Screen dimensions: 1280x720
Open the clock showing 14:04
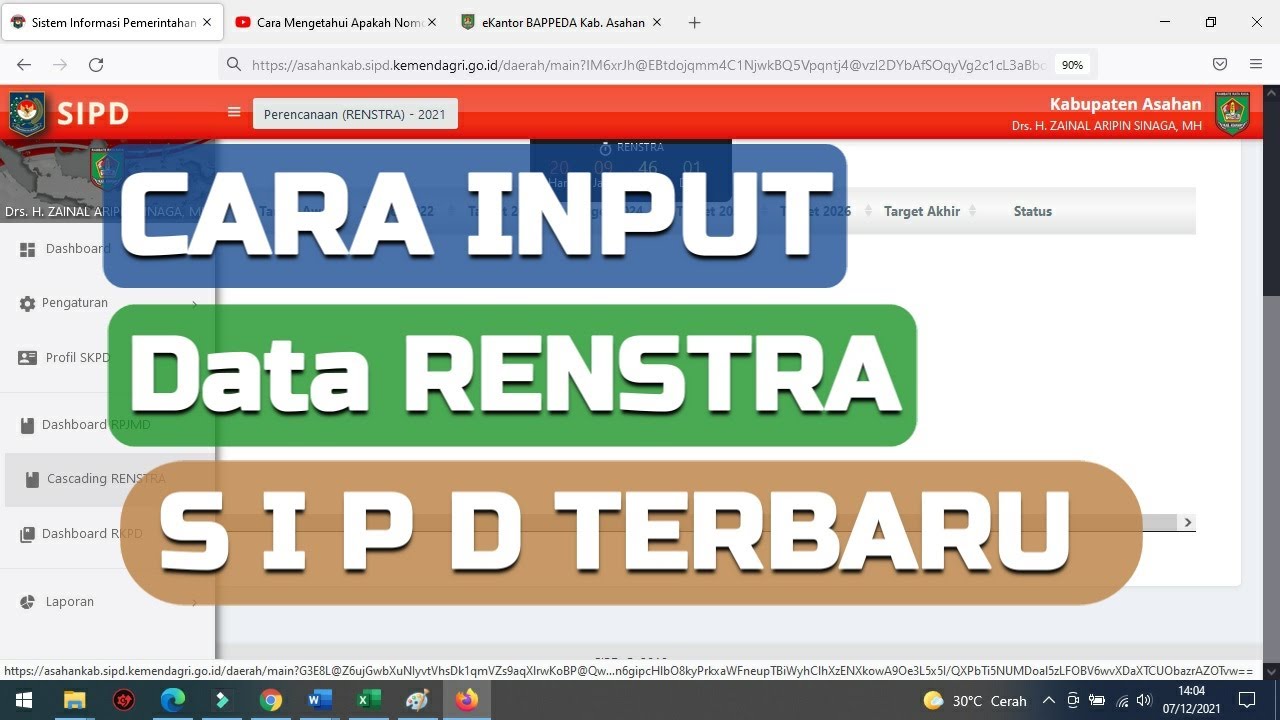tap(1192, 700)
